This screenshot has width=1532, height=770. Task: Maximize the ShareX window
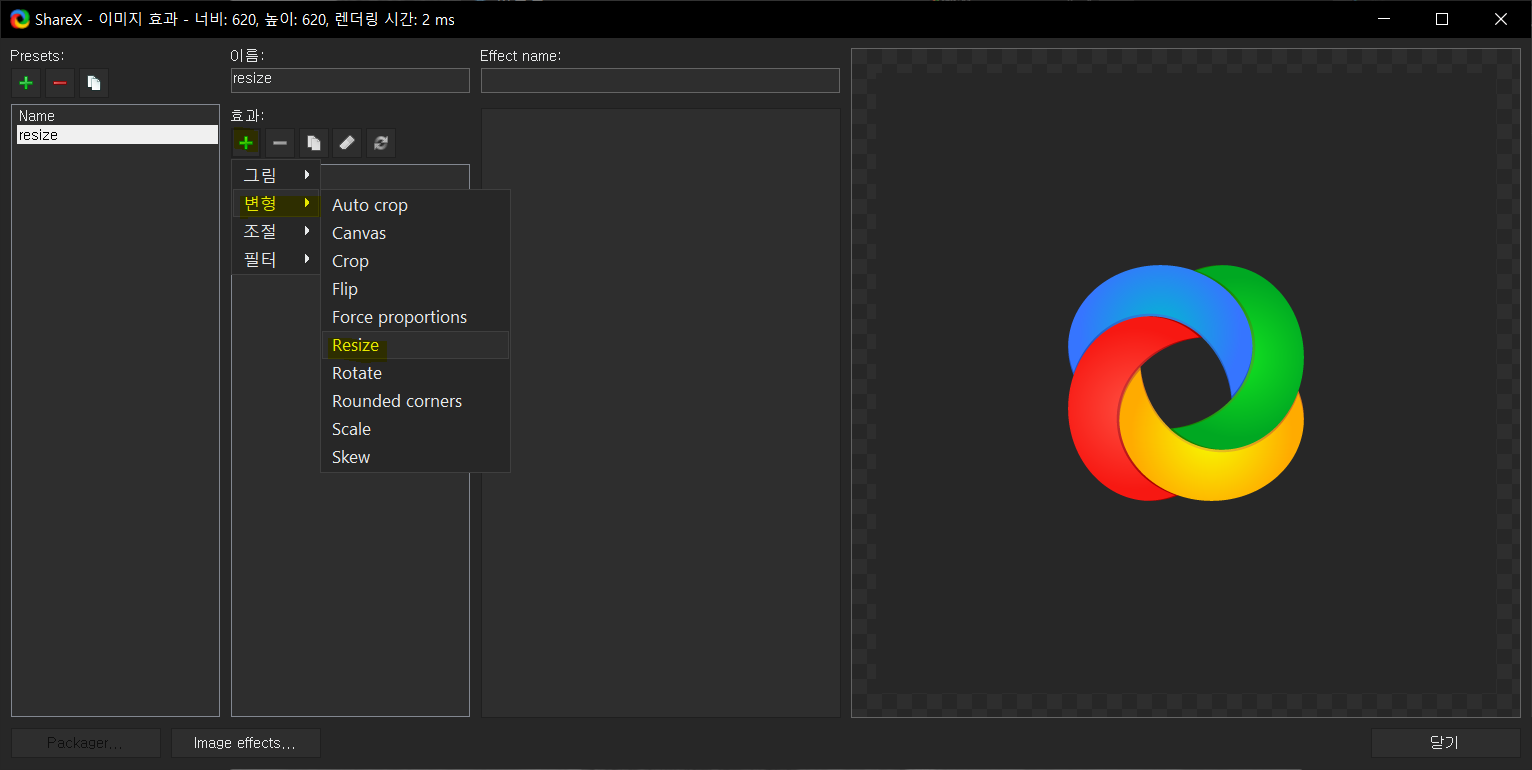click(1442, 19)
